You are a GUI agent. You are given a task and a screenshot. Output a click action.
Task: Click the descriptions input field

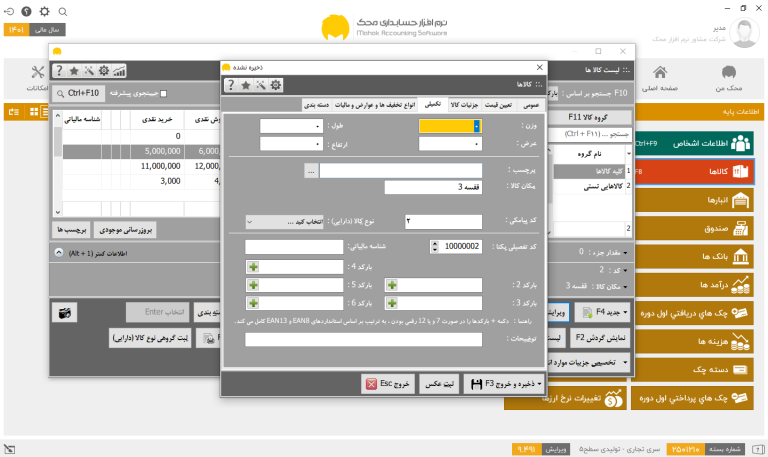pos(363,339)
